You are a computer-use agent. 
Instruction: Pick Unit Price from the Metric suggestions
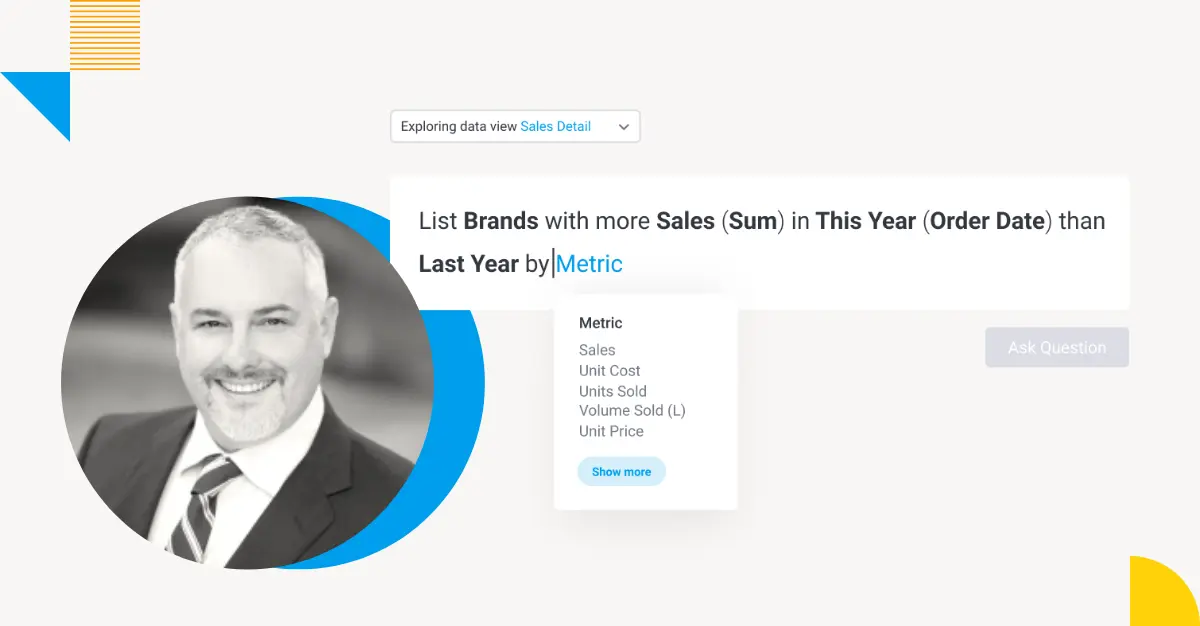[611, 431]
